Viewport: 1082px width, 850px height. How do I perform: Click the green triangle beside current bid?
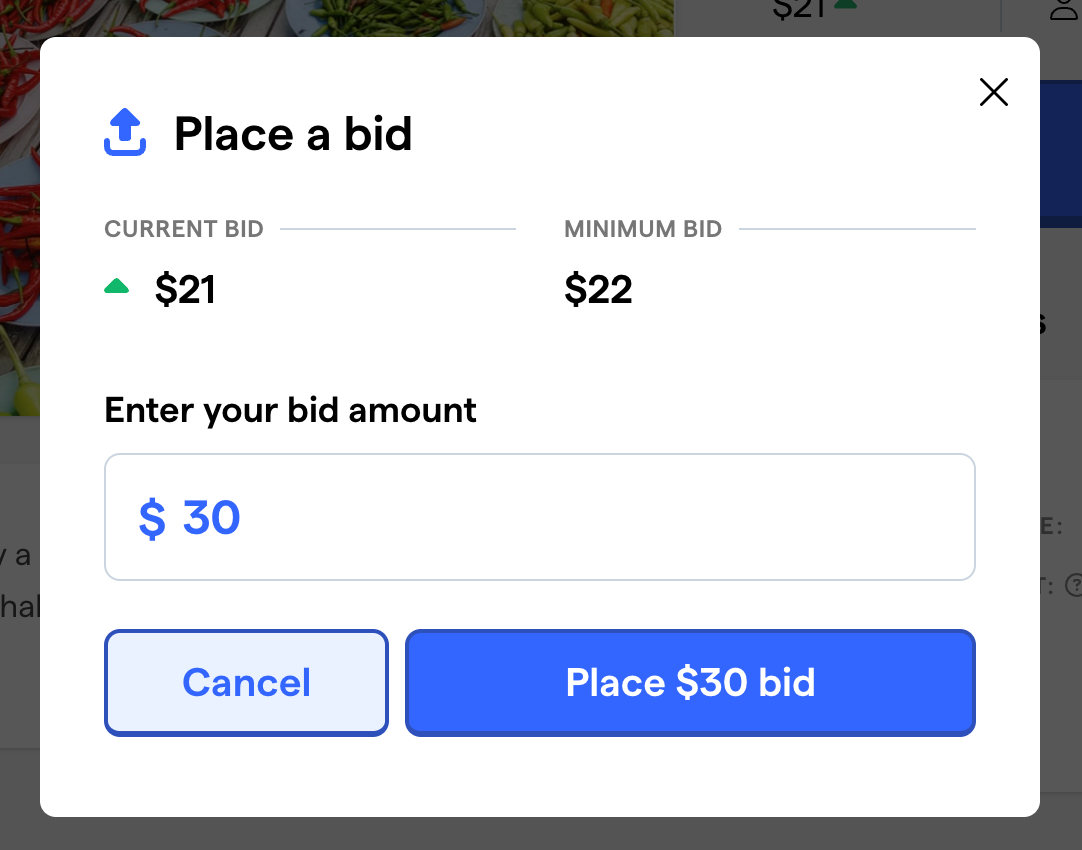pyautogui.click(x=117, y=286)
